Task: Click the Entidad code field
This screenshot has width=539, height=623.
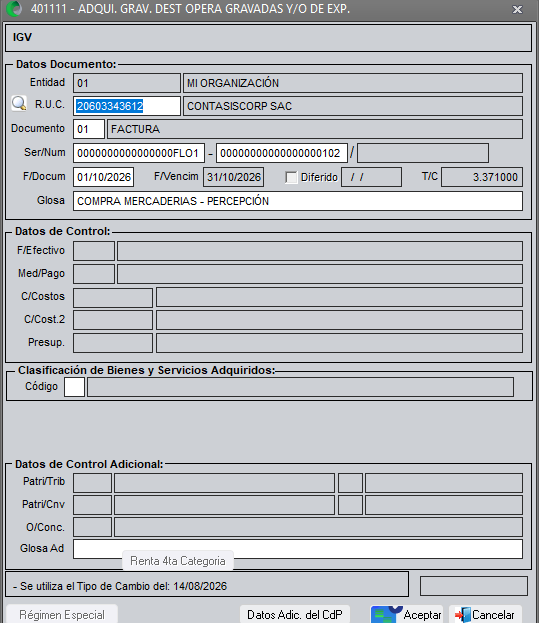Action: coord(127,83)
